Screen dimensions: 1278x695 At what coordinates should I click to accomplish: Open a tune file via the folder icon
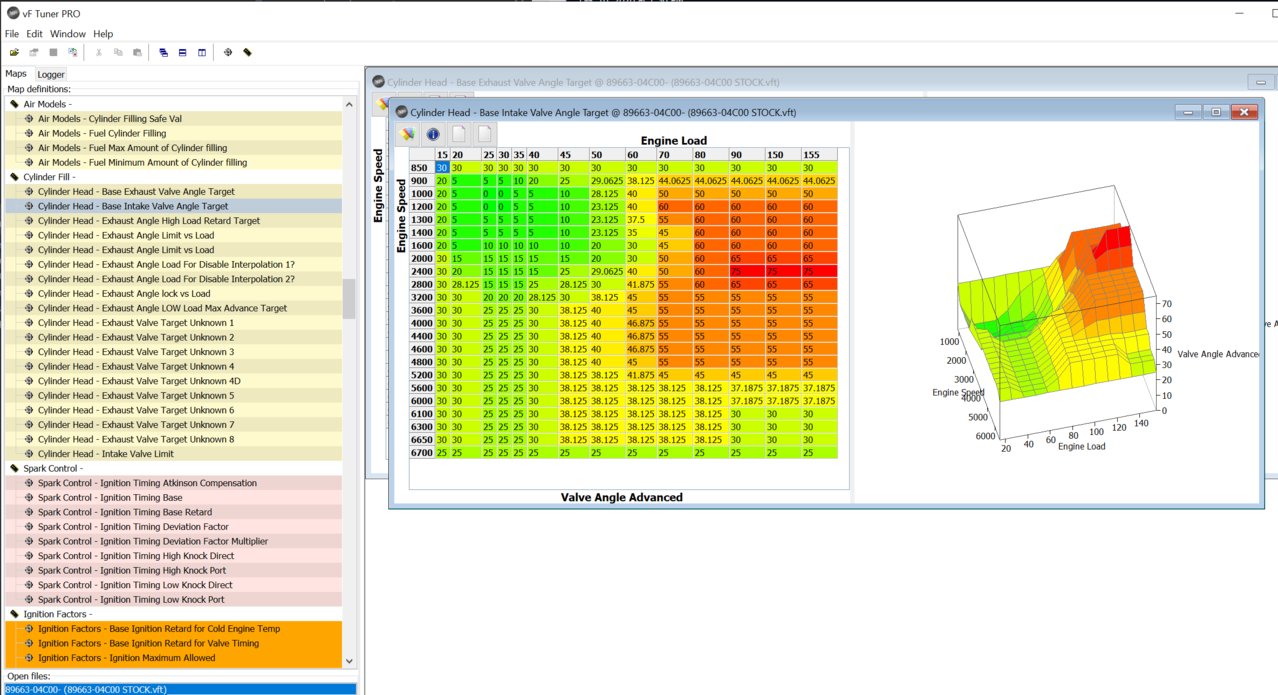(x=14, y=52)
